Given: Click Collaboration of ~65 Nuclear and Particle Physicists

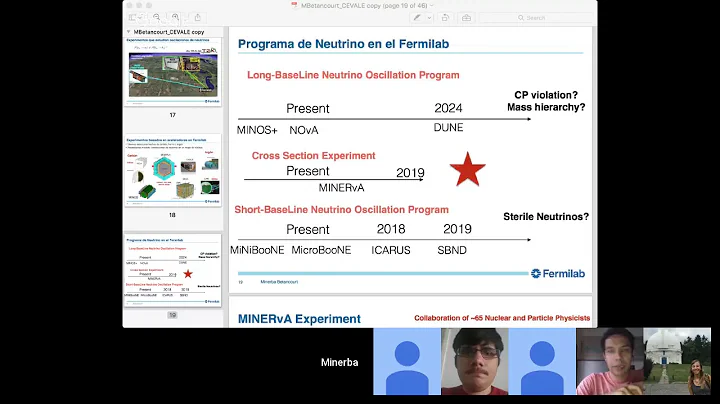Looking at the screenshot, I should [x=502, y=318].
